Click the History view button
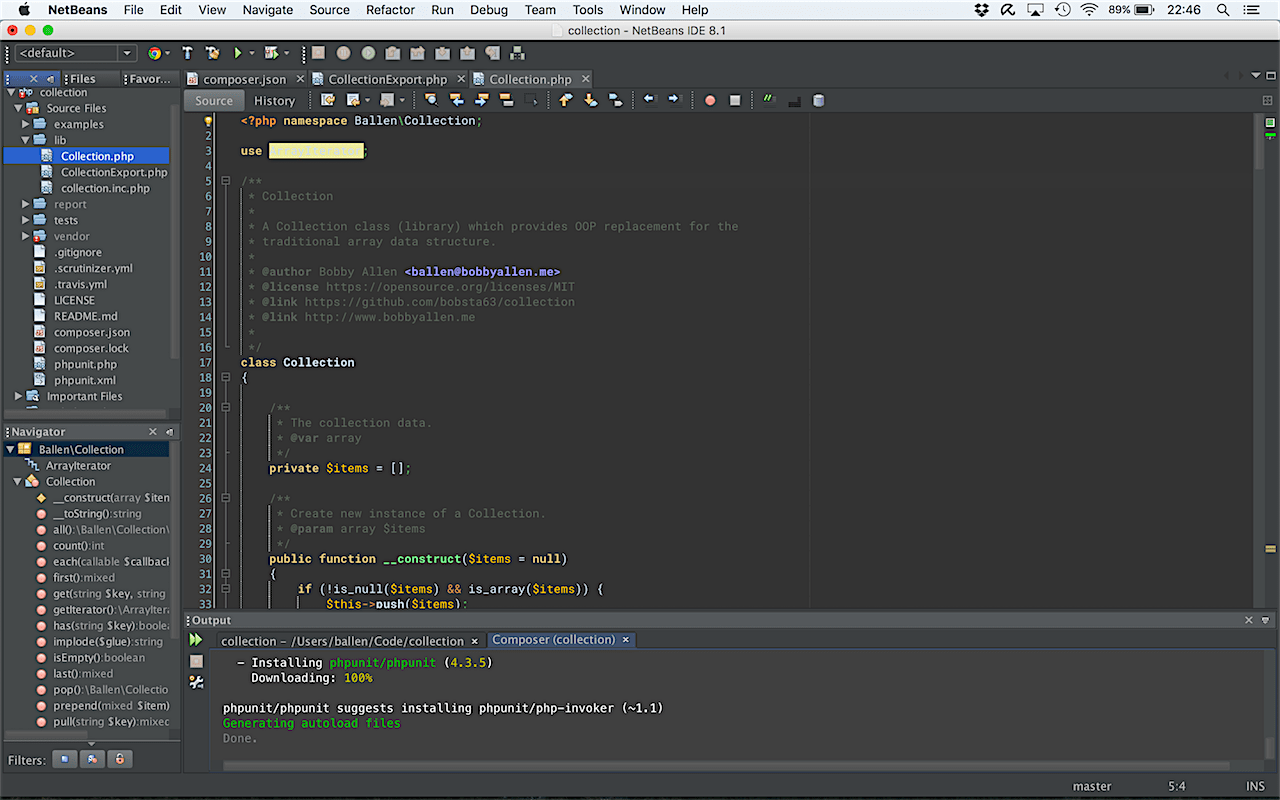The height and width of the screenshot is (800, 1280). coord(274,101)
